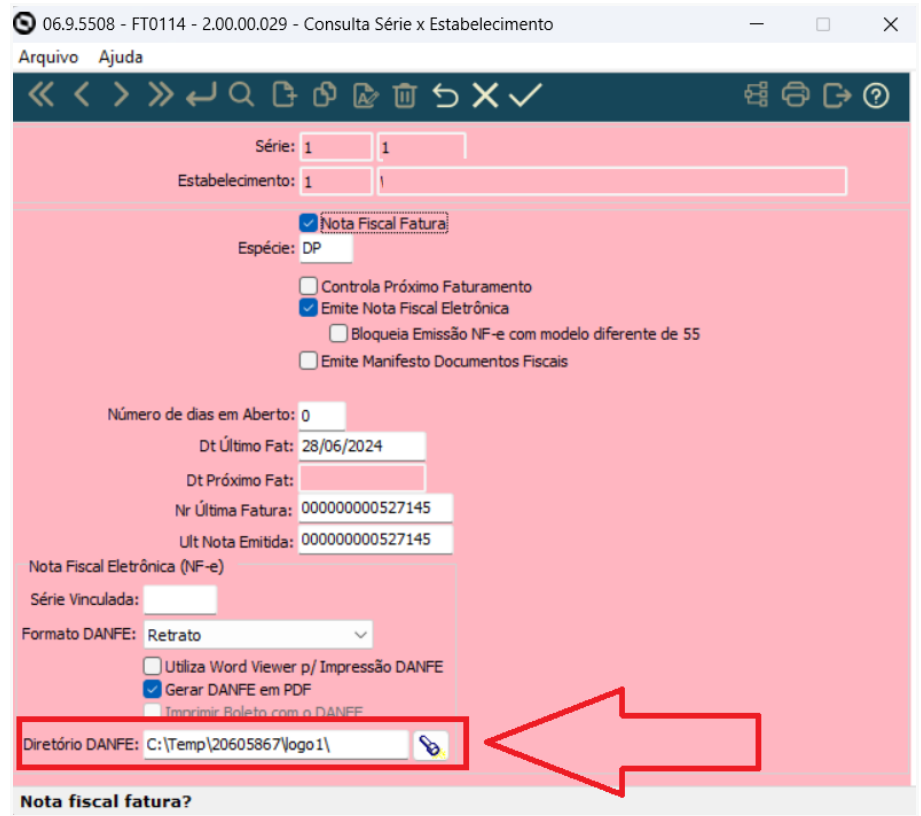
Task: Go to first record with double-left arrow
Action: pos(41,95)
